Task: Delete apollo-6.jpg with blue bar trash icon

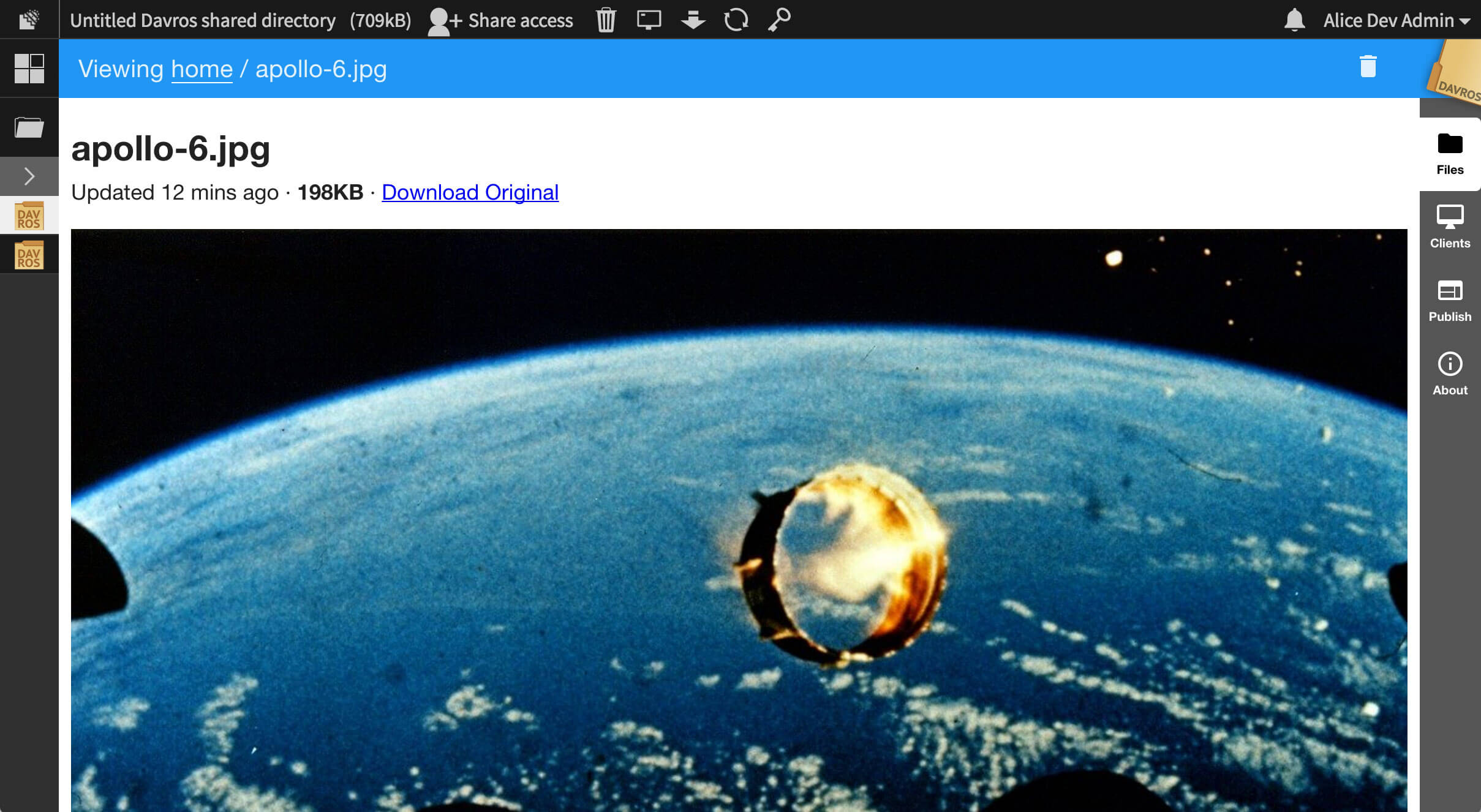Action: pos(1368,67)
